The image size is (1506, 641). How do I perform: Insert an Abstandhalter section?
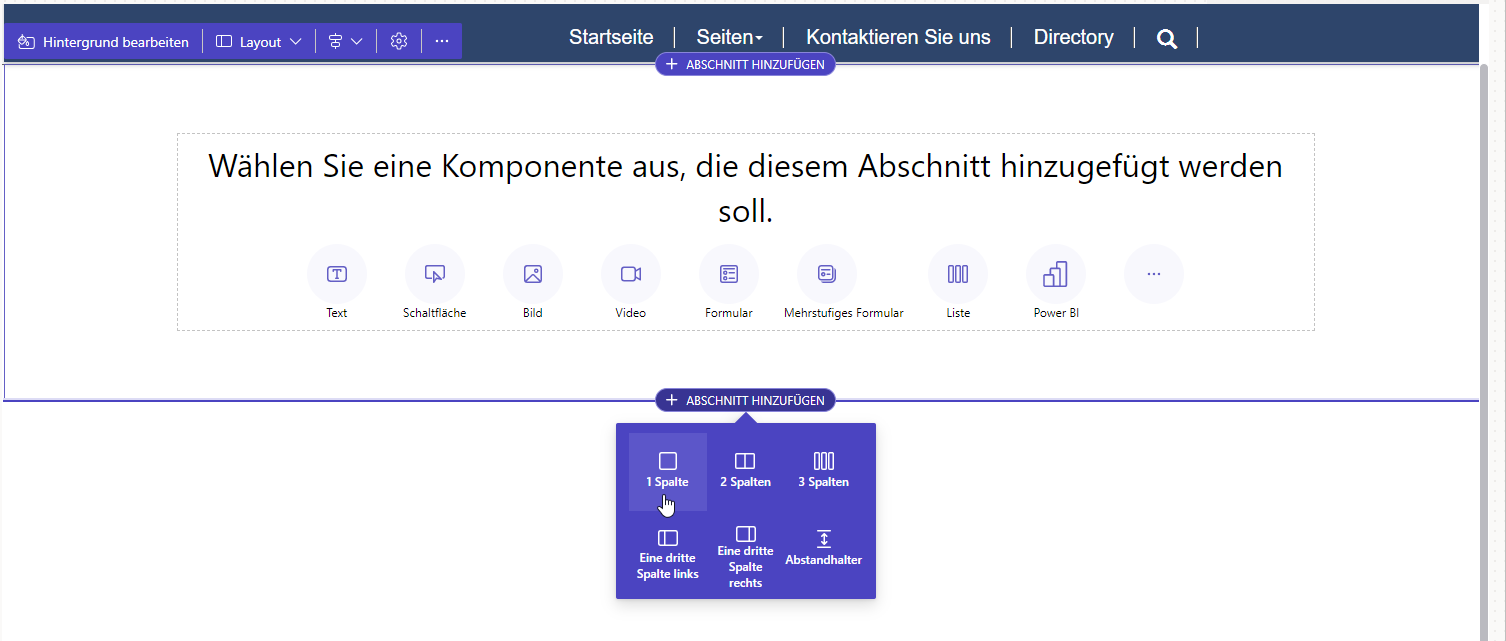click(x=823, y=546)
